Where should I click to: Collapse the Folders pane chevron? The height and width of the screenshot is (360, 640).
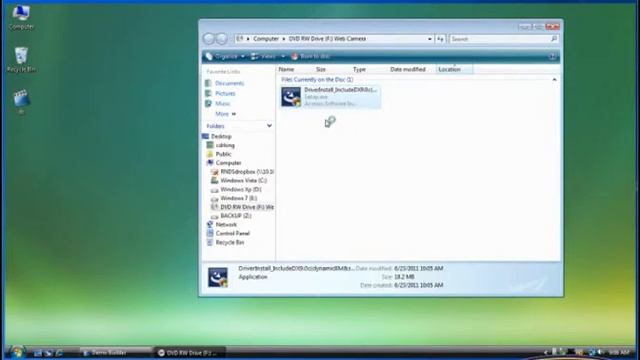(x=269, y=126)
